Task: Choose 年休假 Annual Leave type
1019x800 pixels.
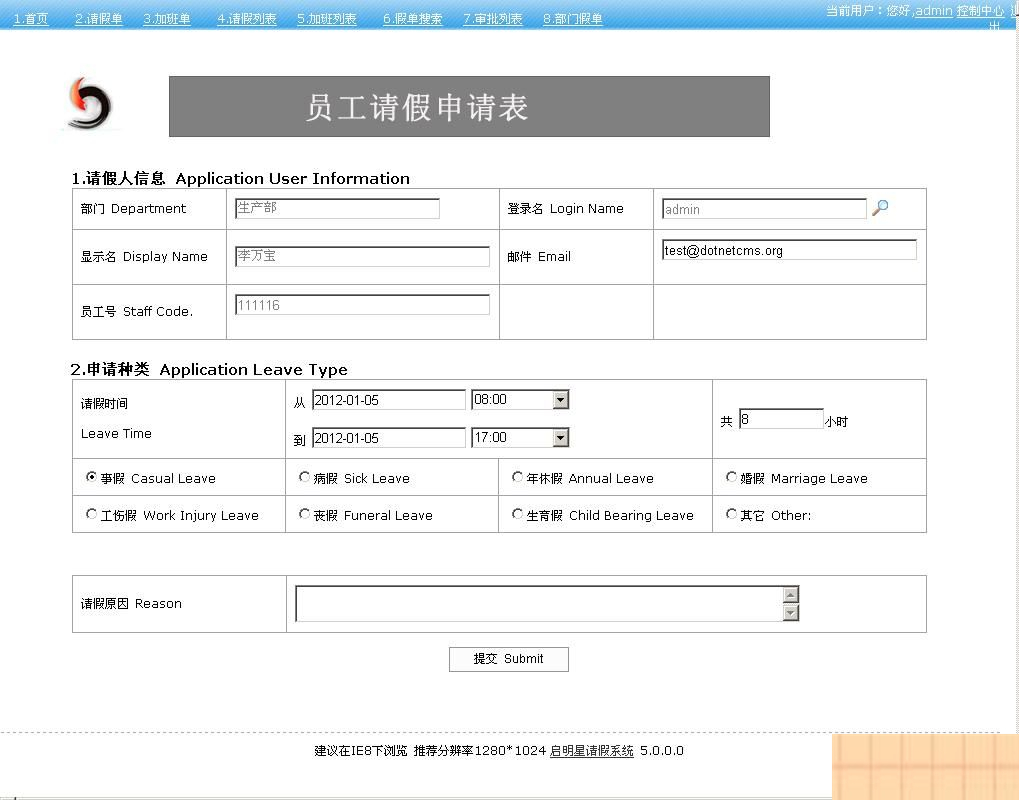Action: coord(517,477)
